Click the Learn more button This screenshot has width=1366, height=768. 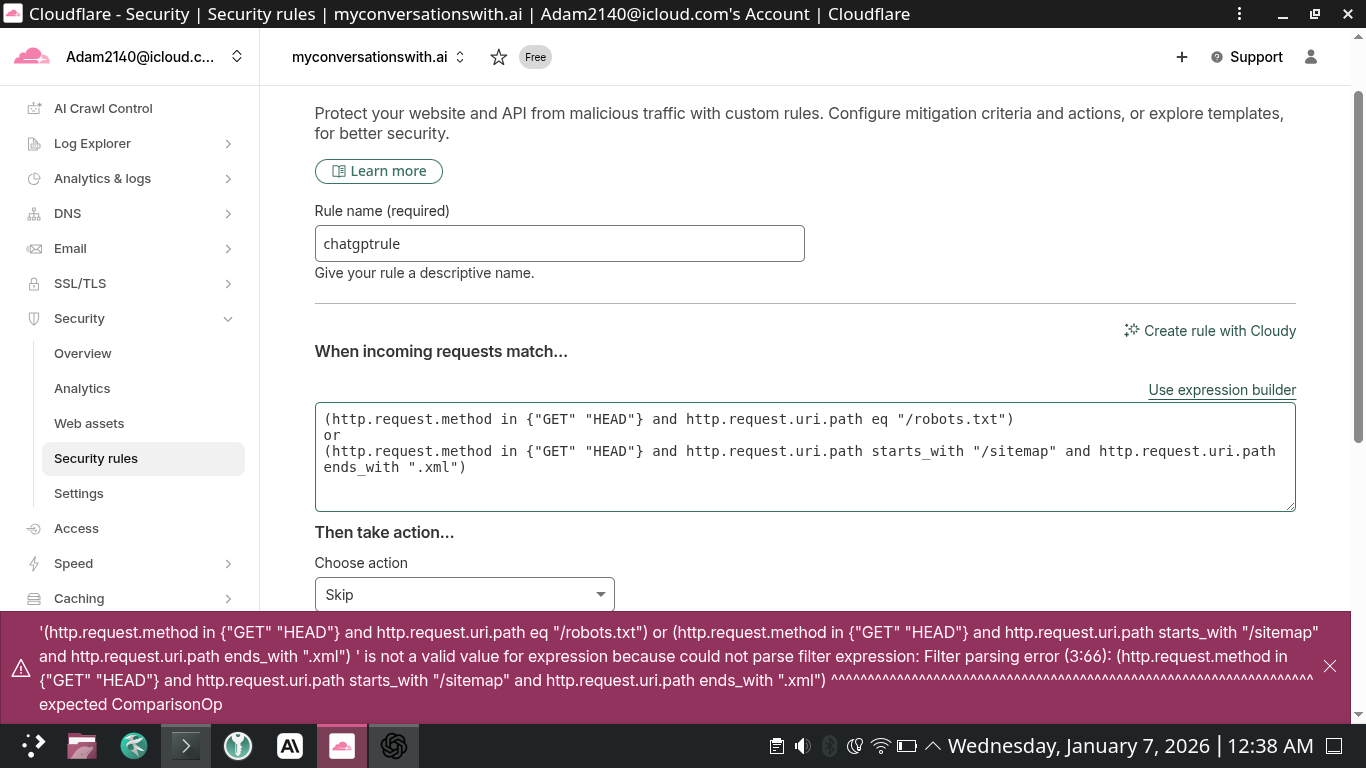pyautogui.click(x=378, y=171)
